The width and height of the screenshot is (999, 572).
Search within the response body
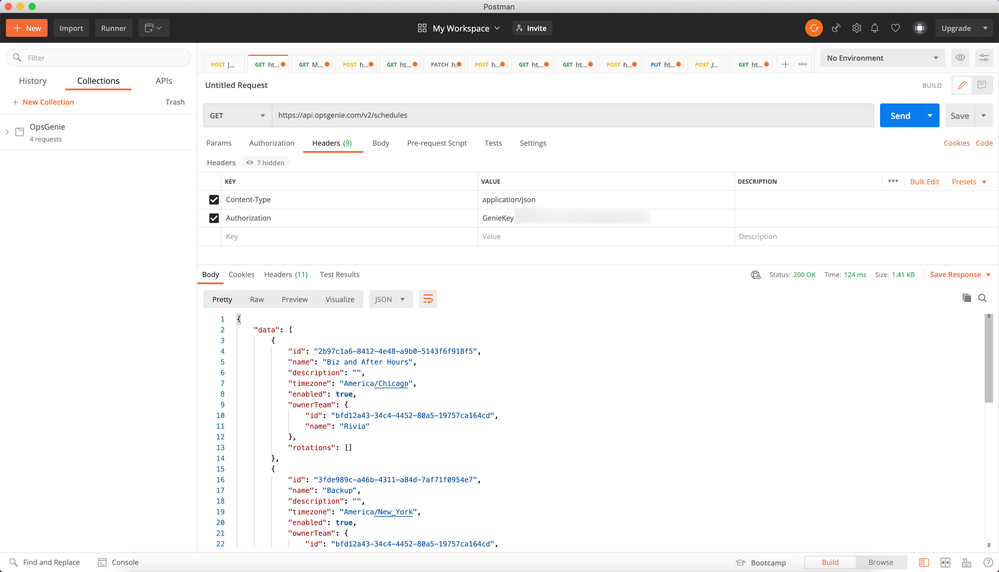coord(982,298)
